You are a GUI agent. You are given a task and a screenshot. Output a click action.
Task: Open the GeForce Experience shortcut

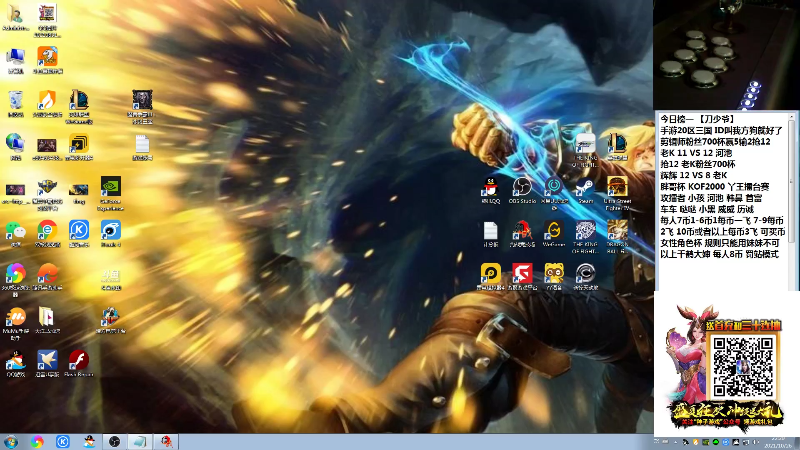110,193
